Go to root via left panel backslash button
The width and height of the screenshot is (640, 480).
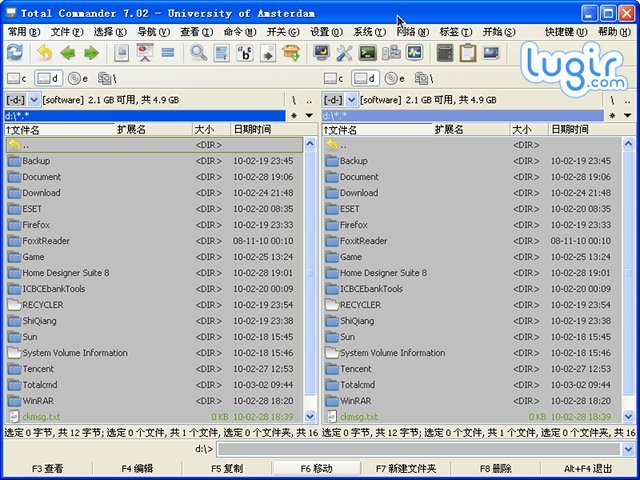coord(294,100)
